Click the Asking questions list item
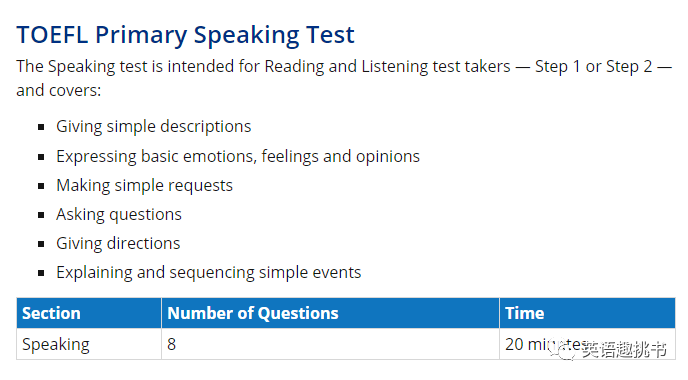This screenshot has height=380, width=688. tap(119, 215)
